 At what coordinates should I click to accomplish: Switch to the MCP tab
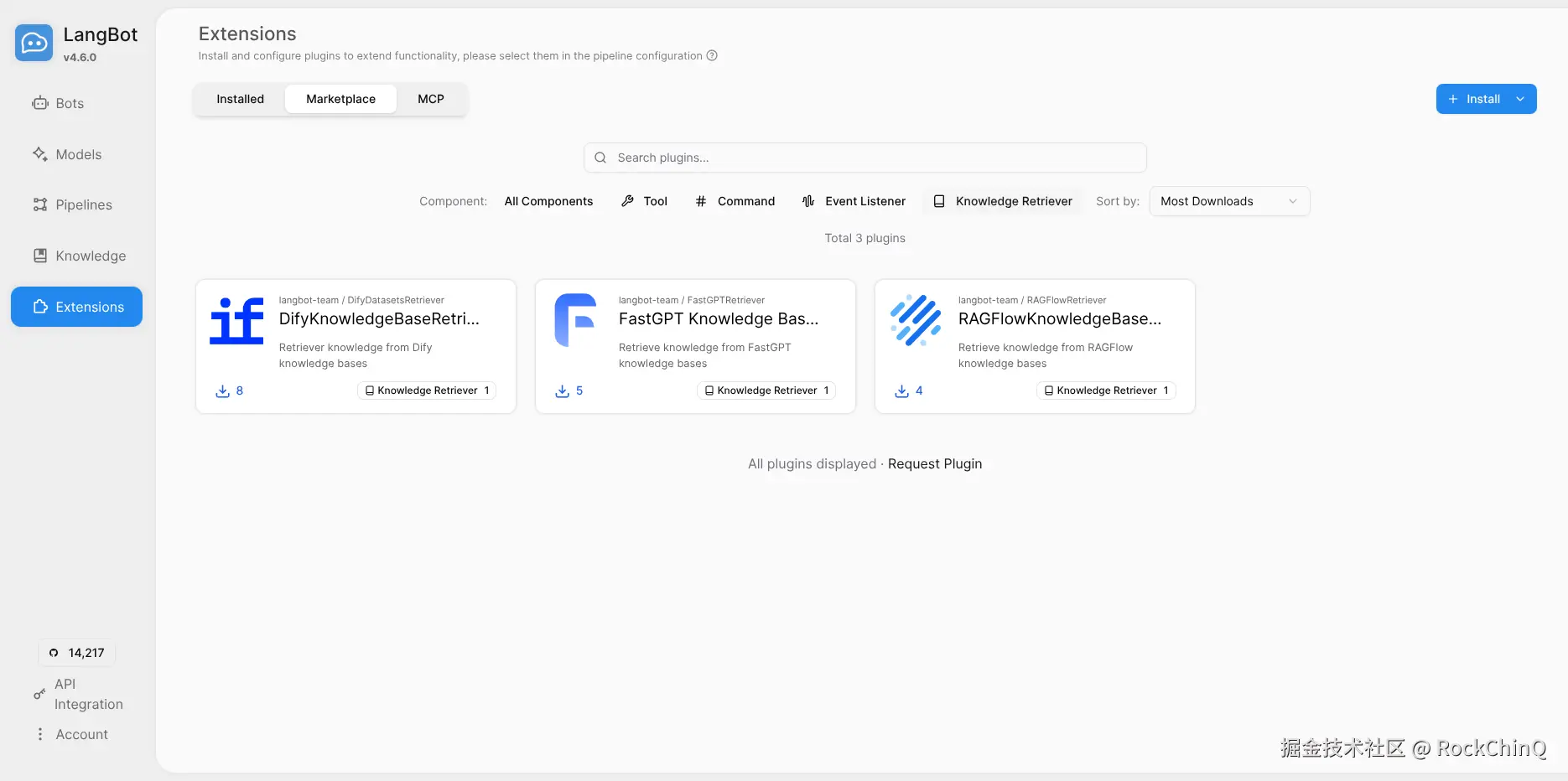(x=431, y=99)
